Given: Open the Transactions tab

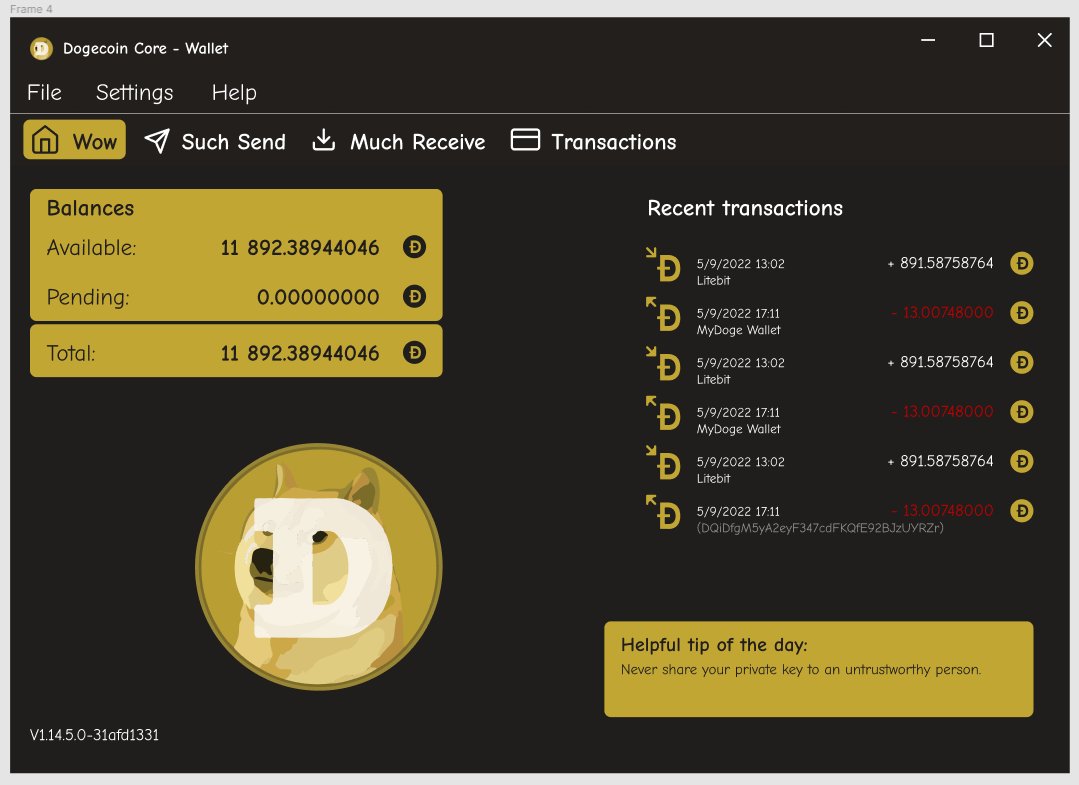Looking at the screenshot, I should click(593, 141).
